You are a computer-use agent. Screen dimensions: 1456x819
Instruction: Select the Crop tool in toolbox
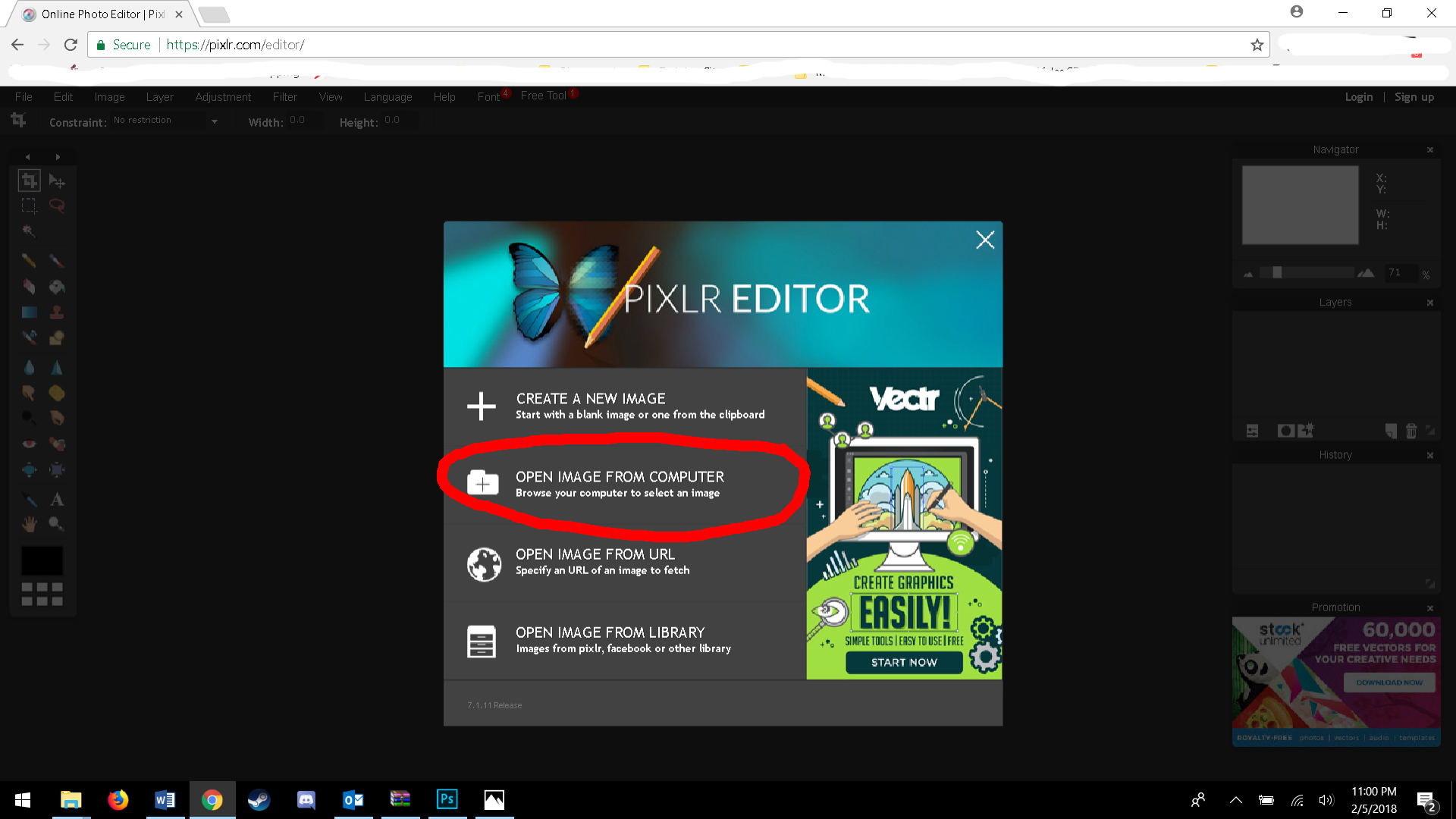pos(29,180)
